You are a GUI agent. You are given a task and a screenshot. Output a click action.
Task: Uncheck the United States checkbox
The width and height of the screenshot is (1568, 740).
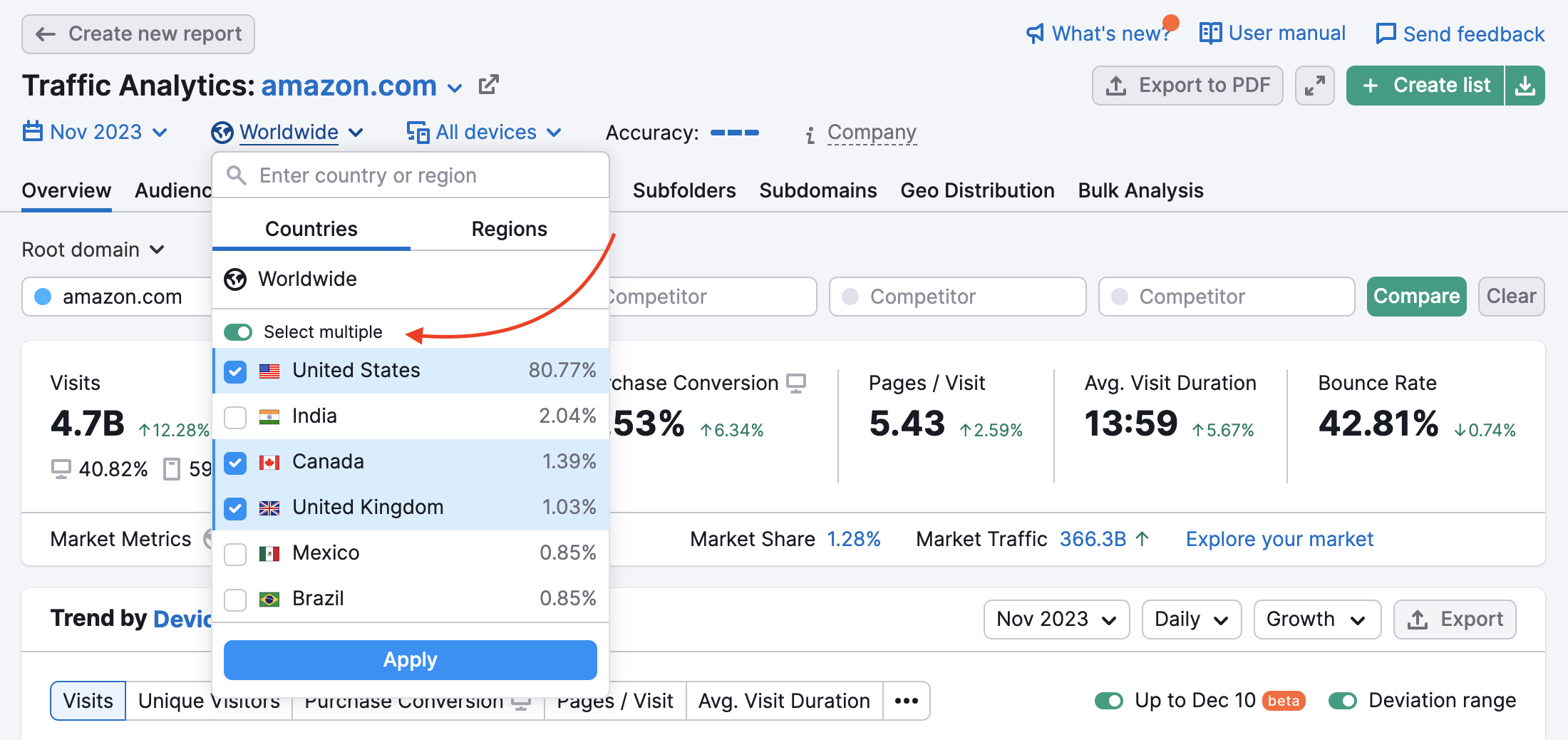235,371
